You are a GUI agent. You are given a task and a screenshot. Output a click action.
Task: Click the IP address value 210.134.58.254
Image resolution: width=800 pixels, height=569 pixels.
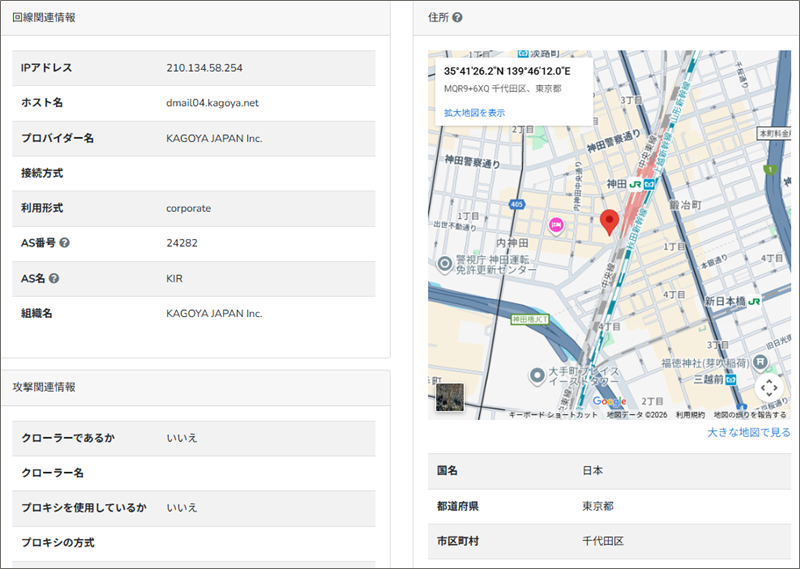click(x=204, y=68)
